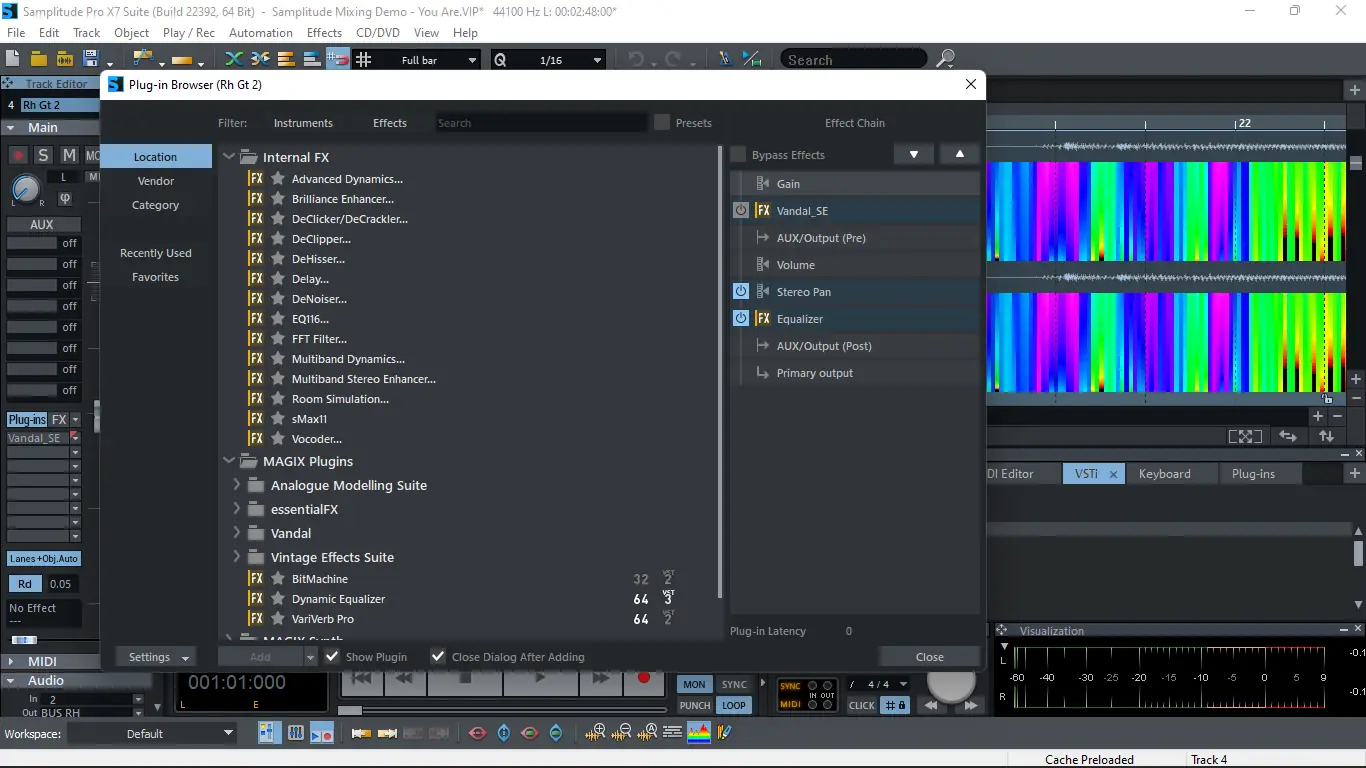Click the save project floppy disk icon

[91, 59]
